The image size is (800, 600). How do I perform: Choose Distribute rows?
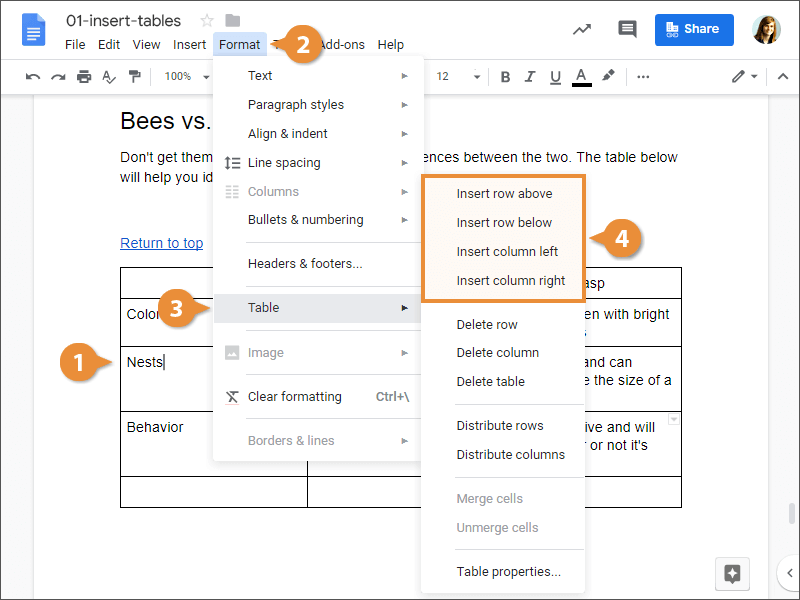(x=503, y=426)
